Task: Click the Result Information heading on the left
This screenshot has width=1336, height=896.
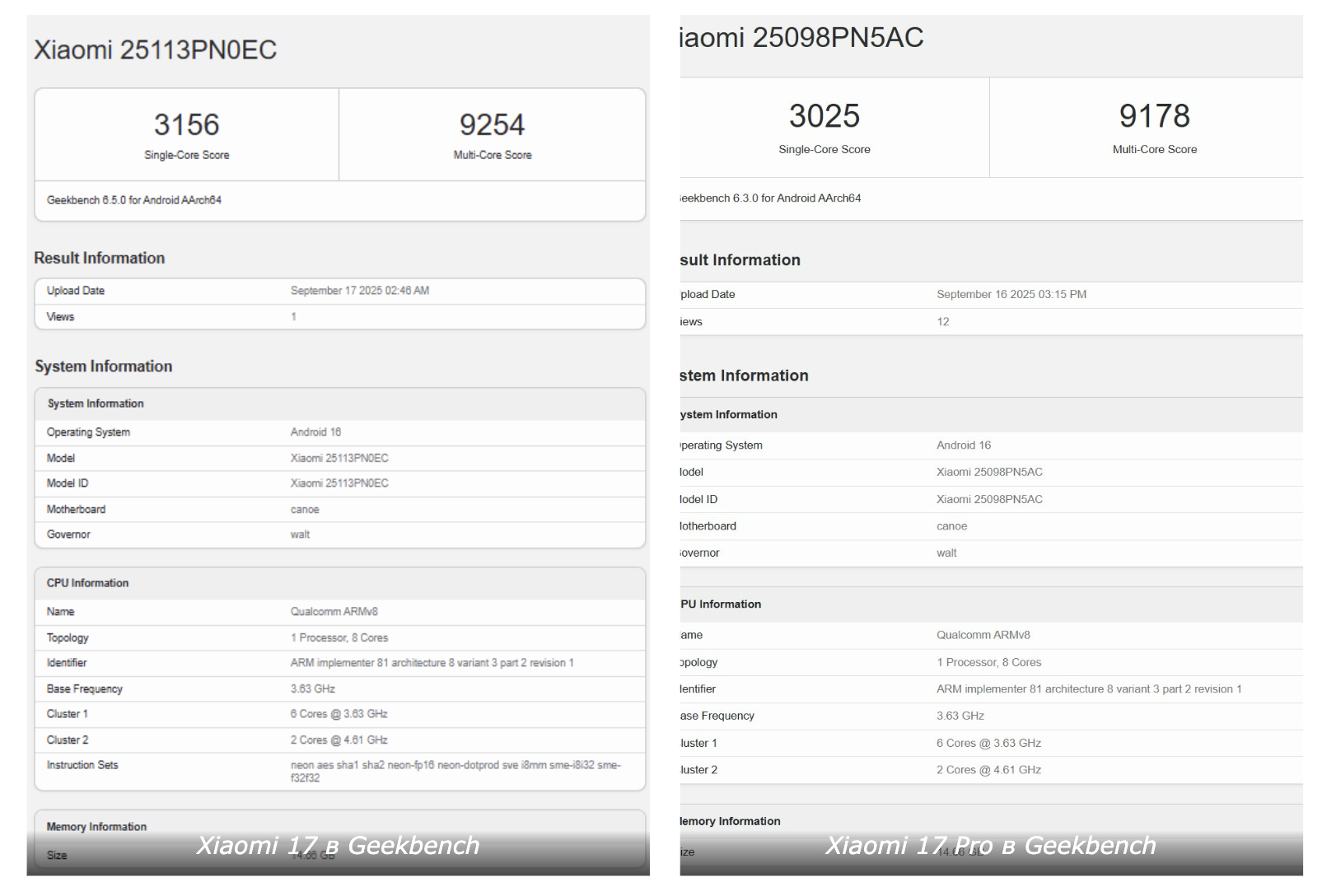Action: click(100, 259)
